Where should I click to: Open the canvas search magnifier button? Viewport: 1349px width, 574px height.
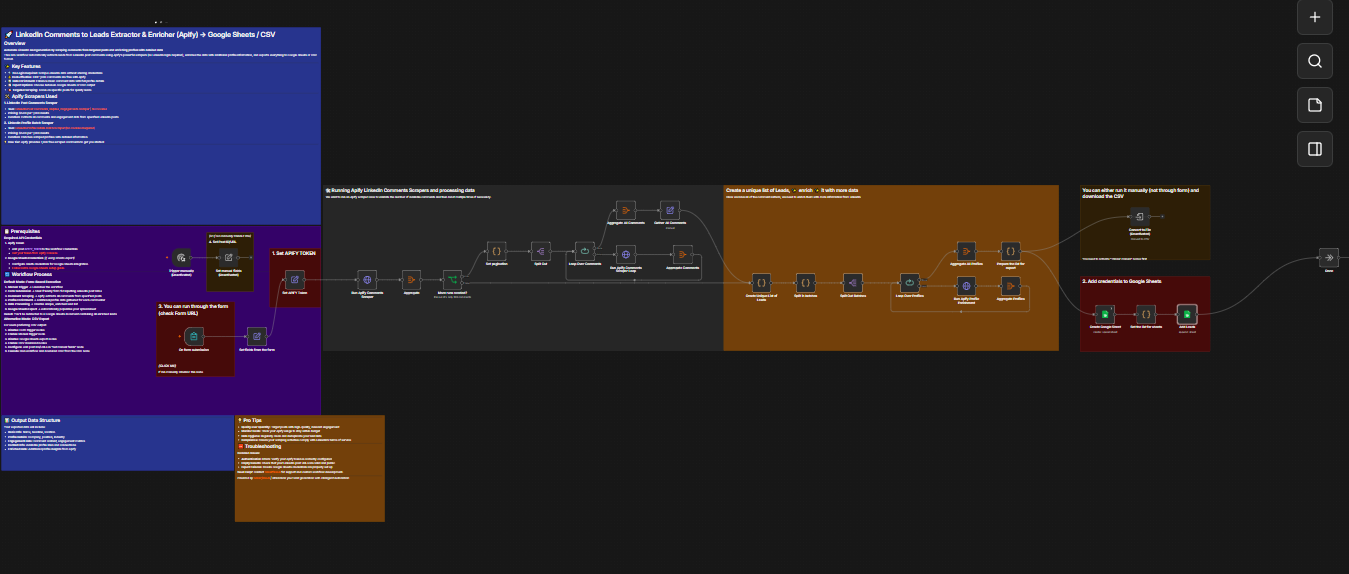tap(1315, 61)
